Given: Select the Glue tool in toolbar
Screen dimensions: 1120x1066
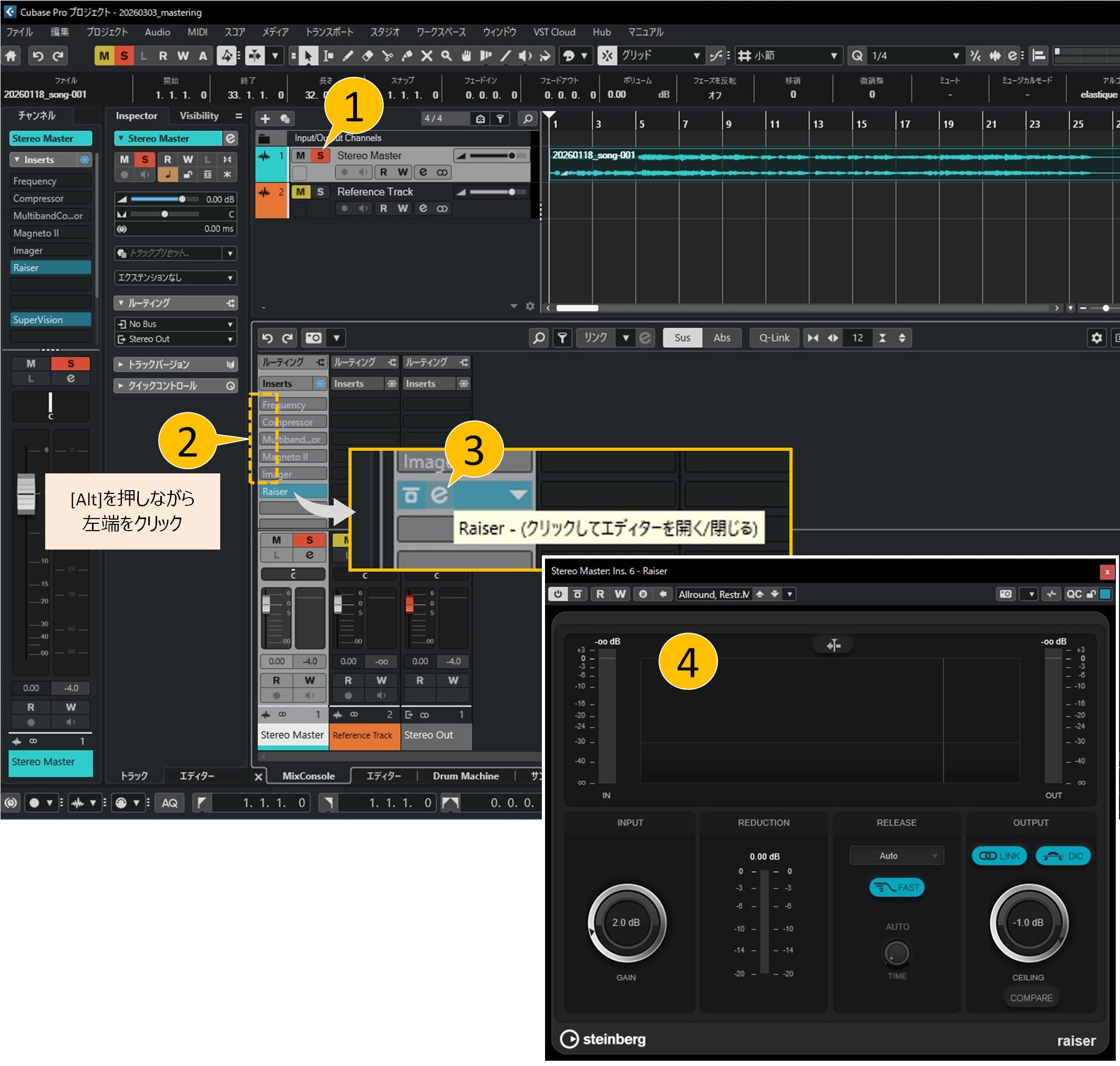Looking at the screenshot, I should (407, 56).
